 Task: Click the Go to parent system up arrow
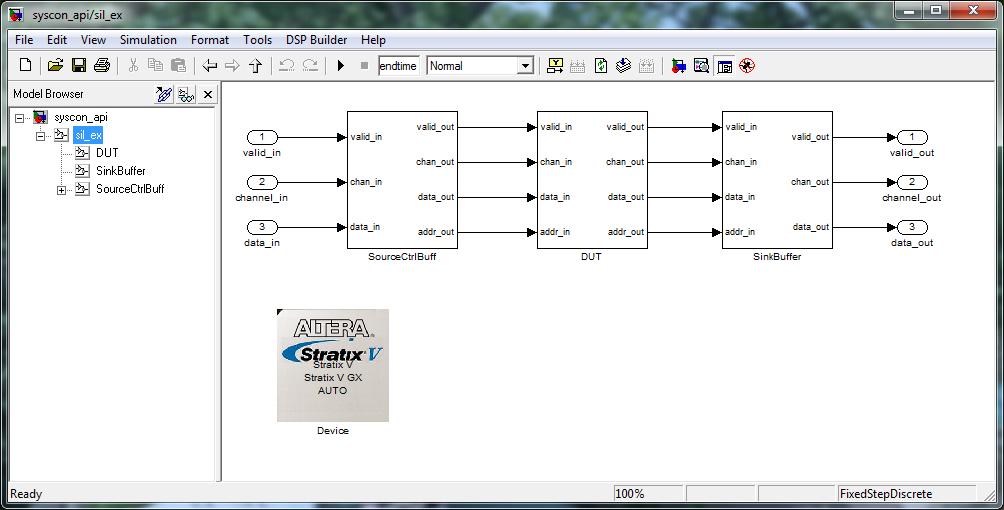pyautogui.click(x=255, y=66)
